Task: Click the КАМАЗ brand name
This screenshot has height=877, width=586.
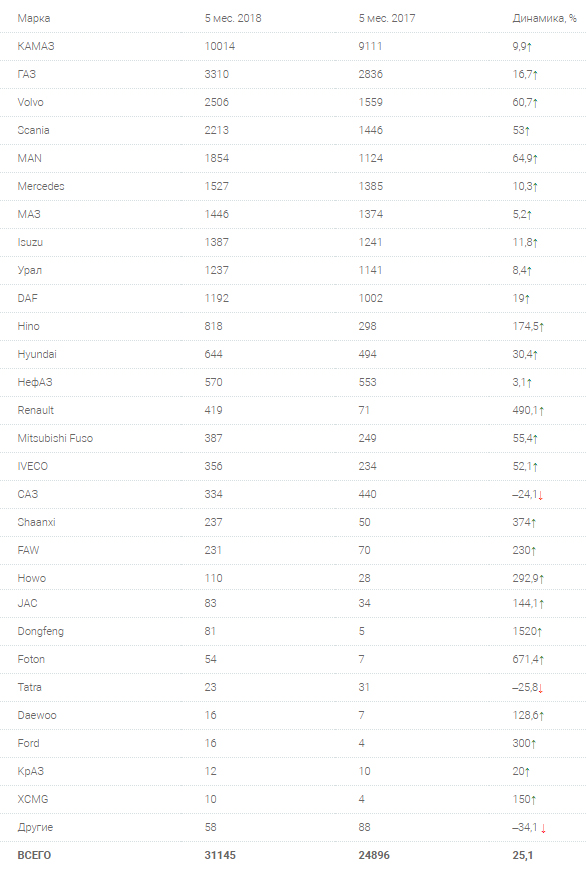Action: pyautogui.click(x=36, y=46)
